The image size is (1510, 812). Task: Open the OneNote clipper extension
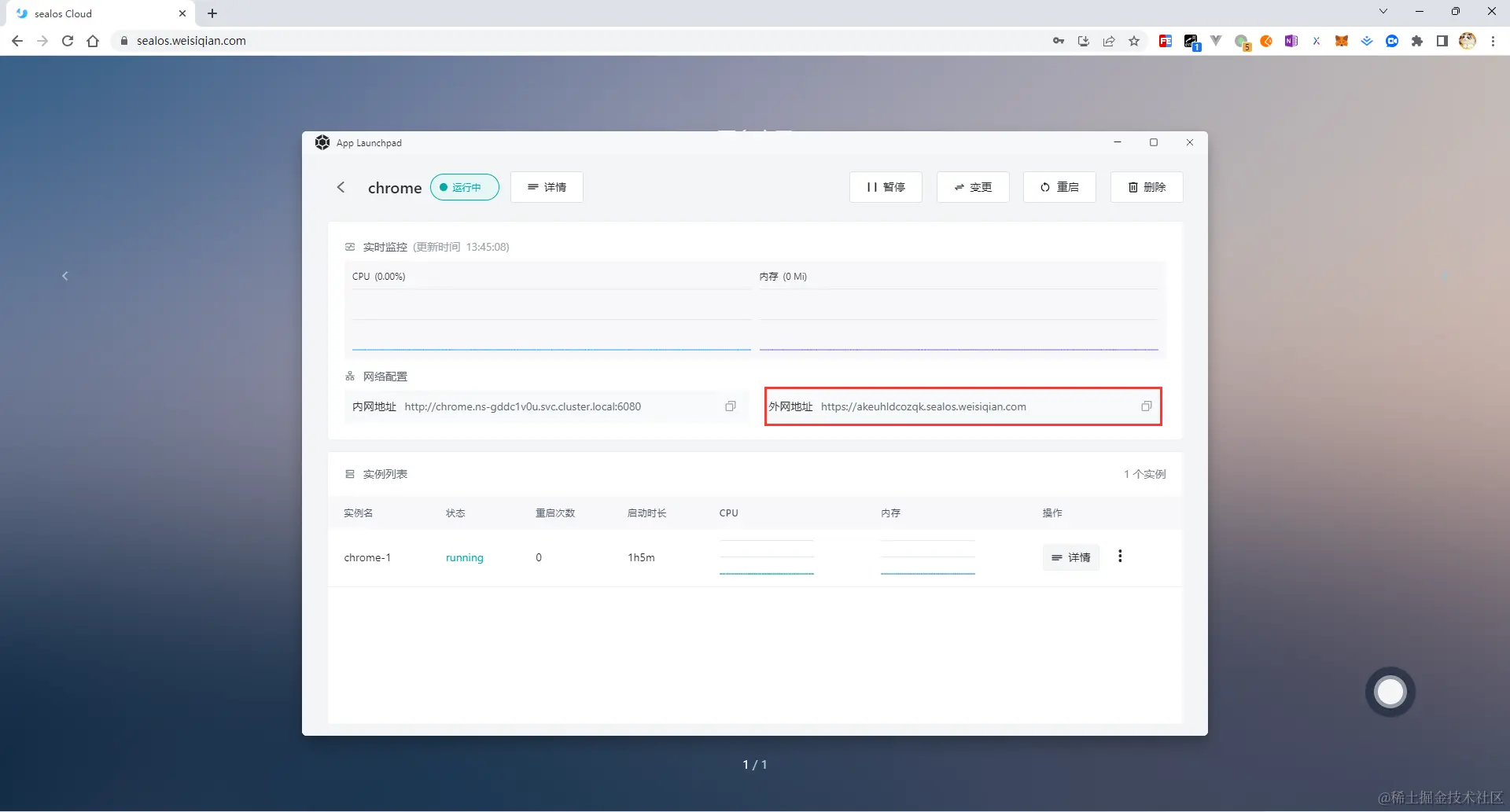coord(1291,41)
